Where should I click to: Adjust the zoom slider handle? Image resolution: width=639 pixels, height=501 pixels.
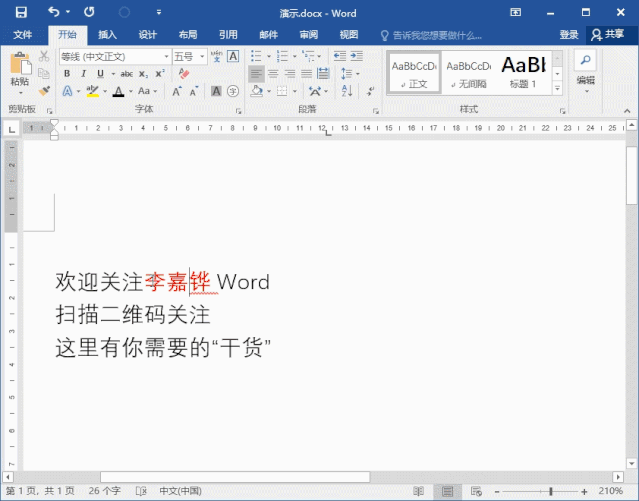(551, 491)
